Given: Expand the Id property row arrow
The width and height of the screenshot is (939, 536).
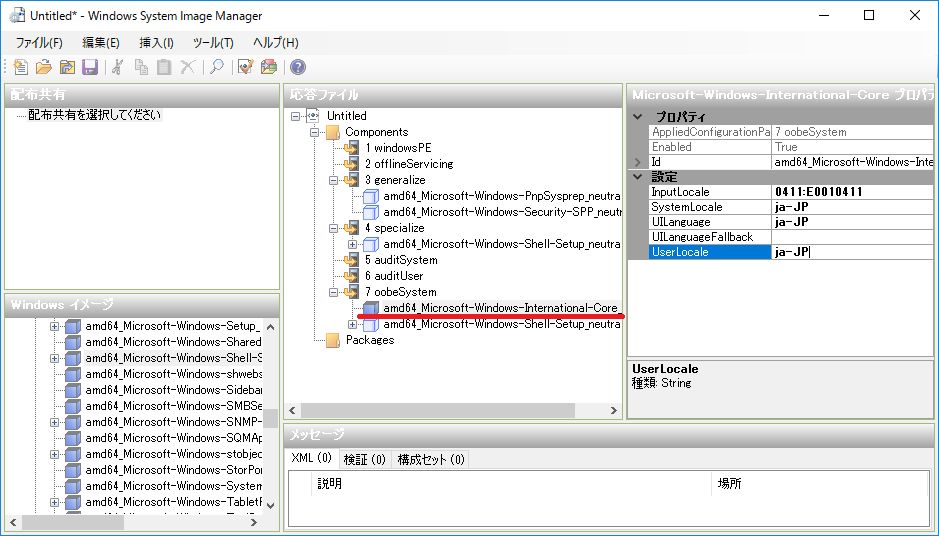Looking at the screenshot, I should pos(638,162).
